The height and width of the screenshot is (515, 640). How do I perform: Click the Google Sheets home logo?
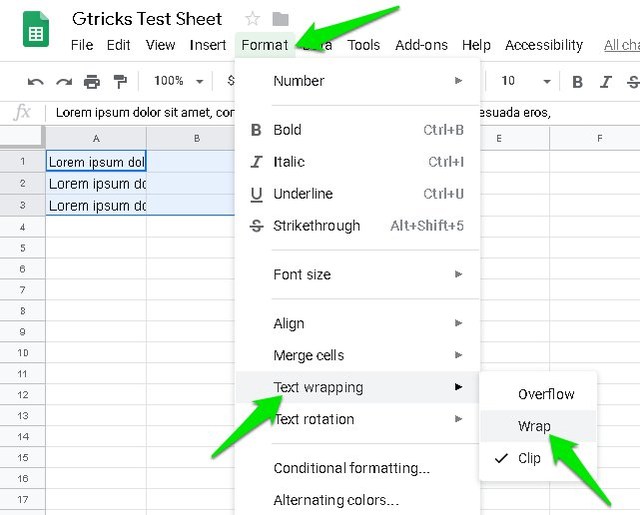[x=36, y=31]
